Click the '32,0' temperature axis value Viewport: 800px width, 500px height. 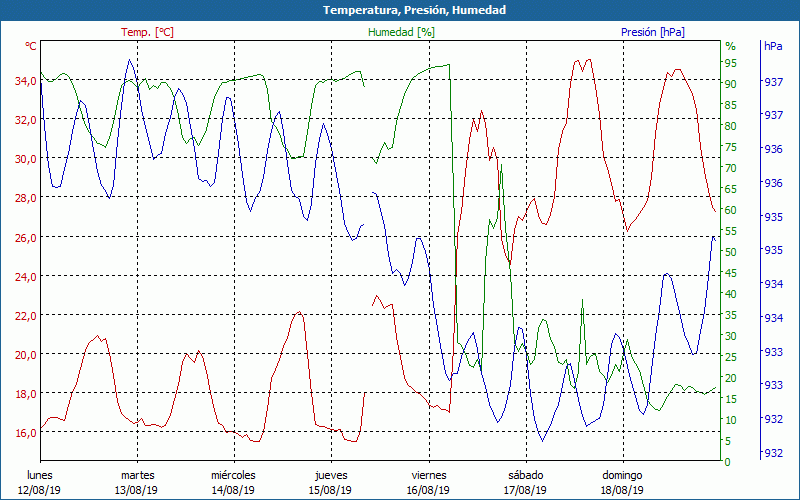[x=26, y=120]
